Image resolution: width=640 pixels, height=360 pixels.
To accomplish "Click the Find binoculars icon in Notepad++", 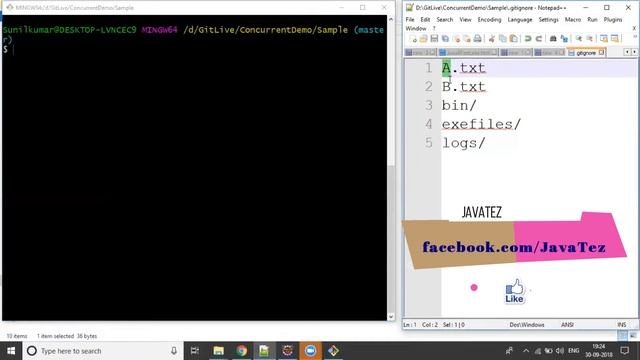I will (x=553, y=39).
